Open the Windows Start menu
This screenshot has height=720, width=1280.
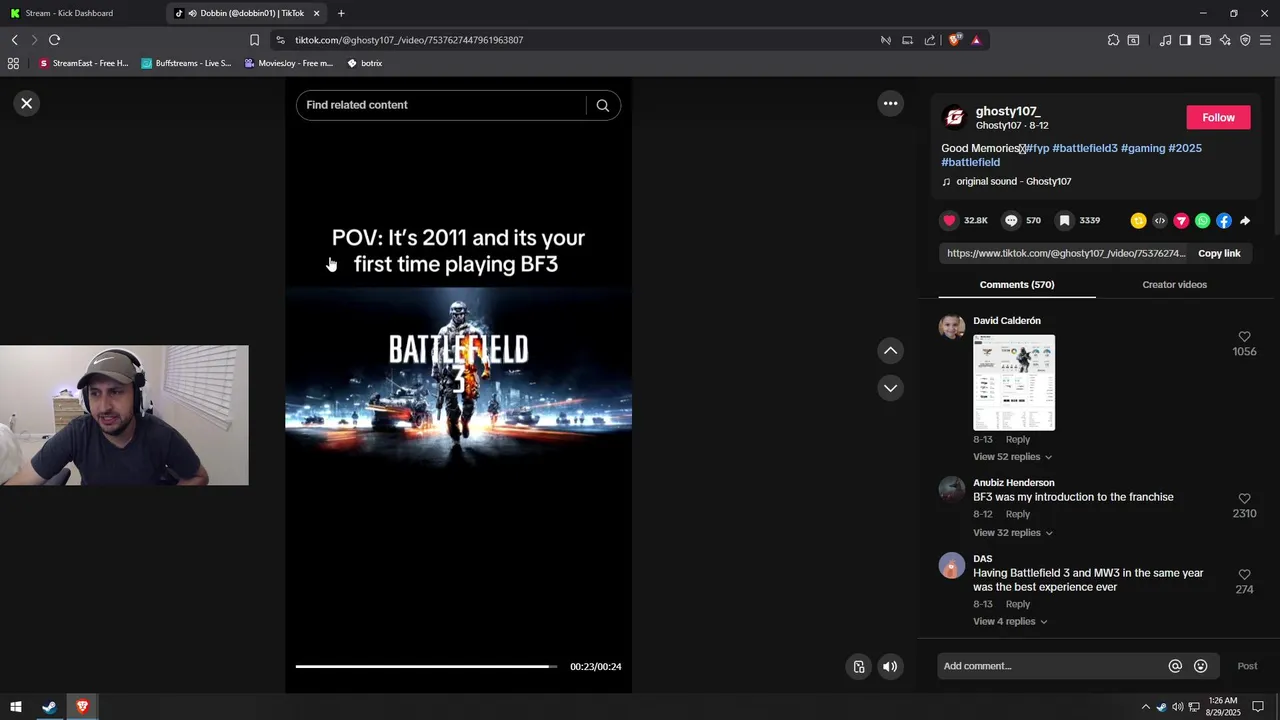coord(16,707)
